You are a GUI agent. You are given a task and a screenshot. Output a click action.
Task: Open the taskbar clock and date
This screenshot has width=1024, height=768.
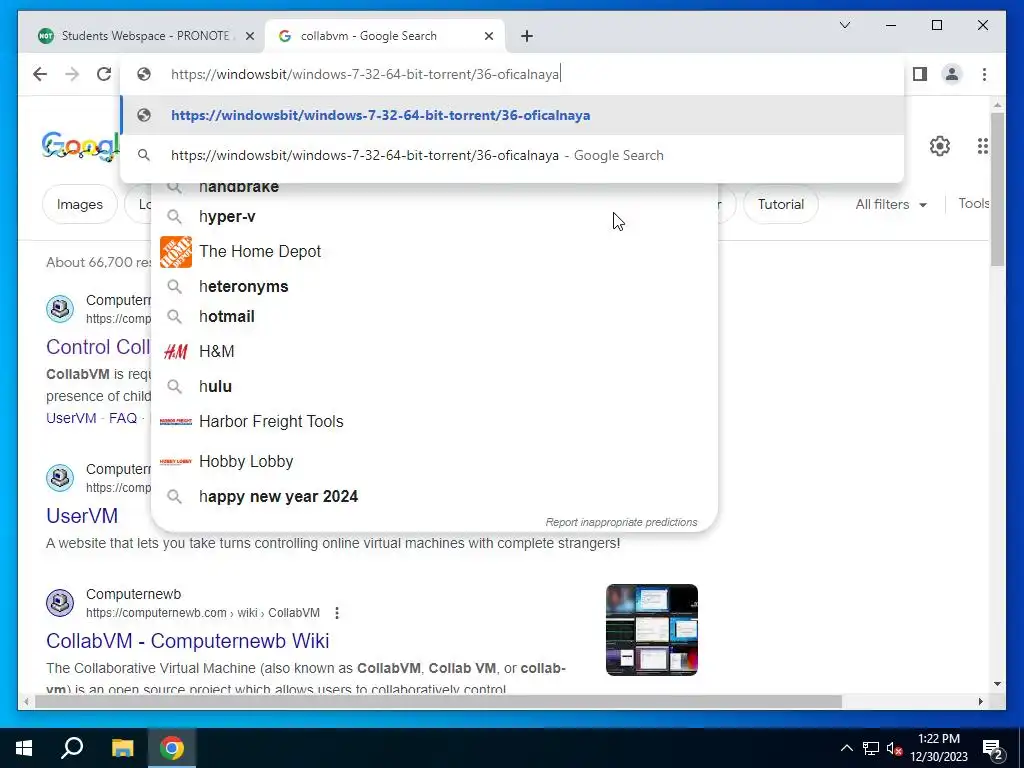coord(938,748)
